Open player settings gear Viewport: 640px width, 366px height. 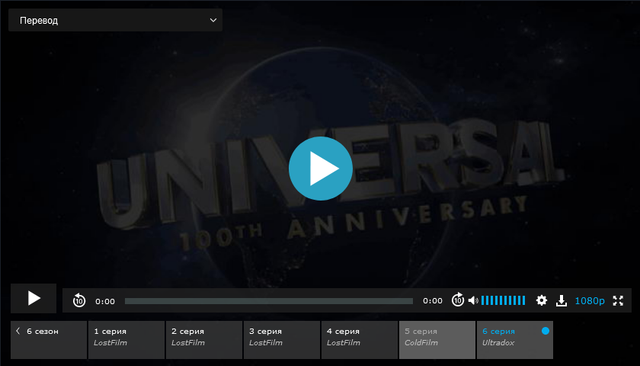(541, 301)
